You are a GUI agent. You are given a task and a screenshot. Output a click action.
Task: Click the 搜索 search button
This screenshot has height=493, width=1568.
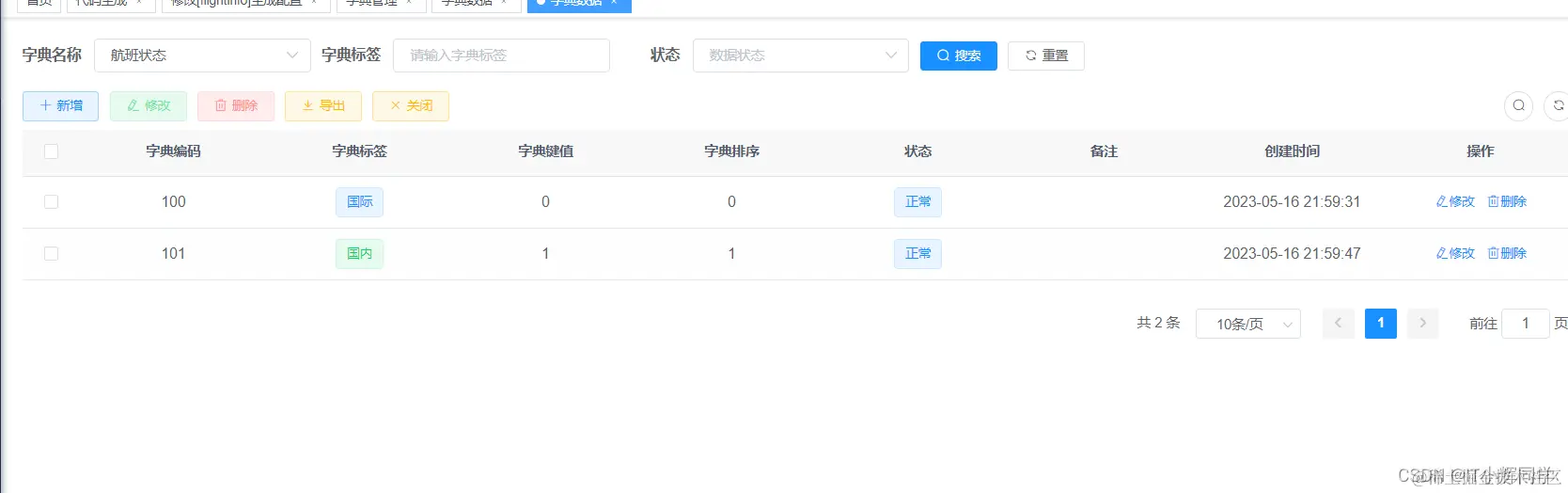pos(958,56)
